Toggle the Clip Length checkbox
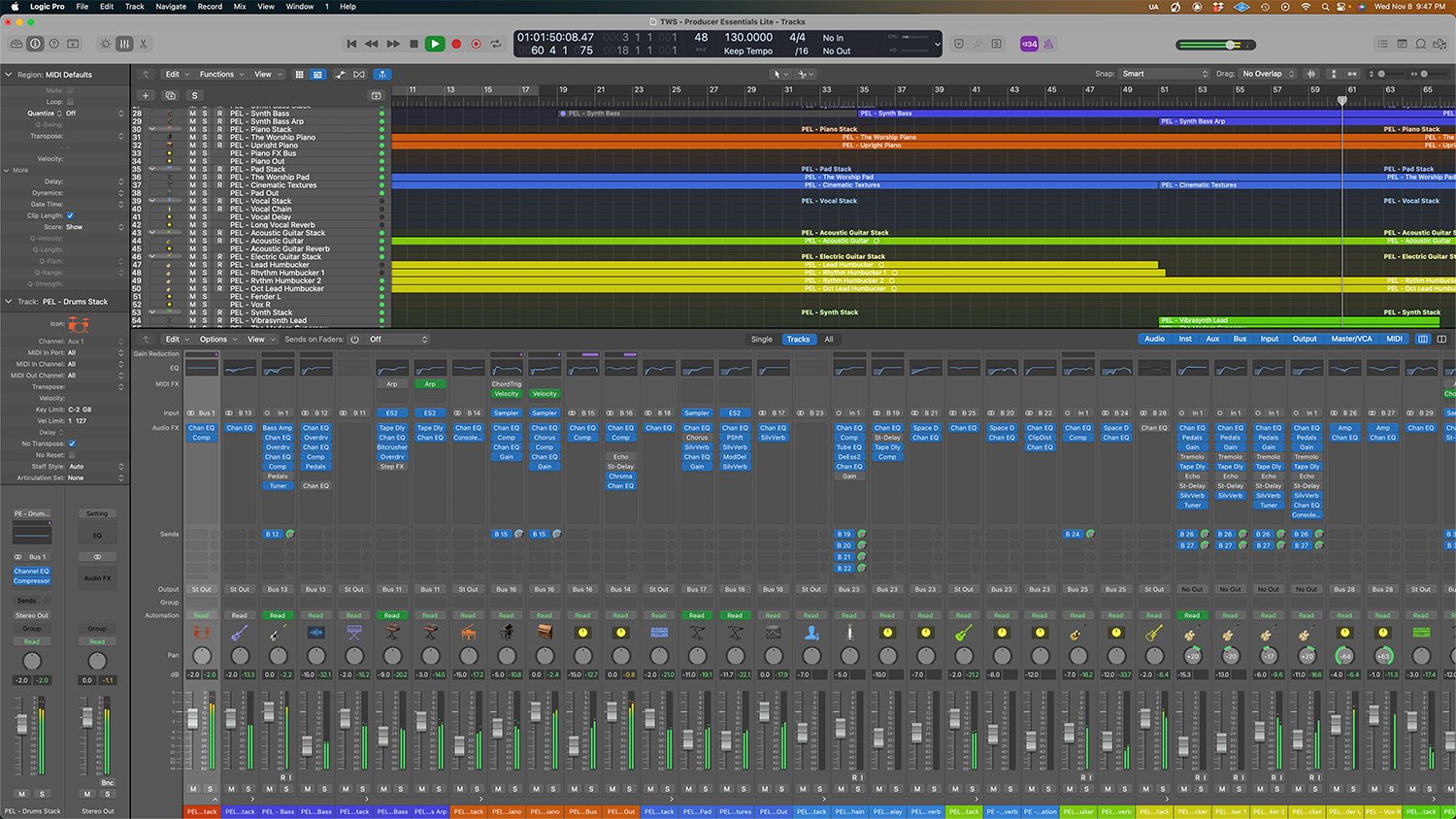1456x819 pixels. (70, 215)
